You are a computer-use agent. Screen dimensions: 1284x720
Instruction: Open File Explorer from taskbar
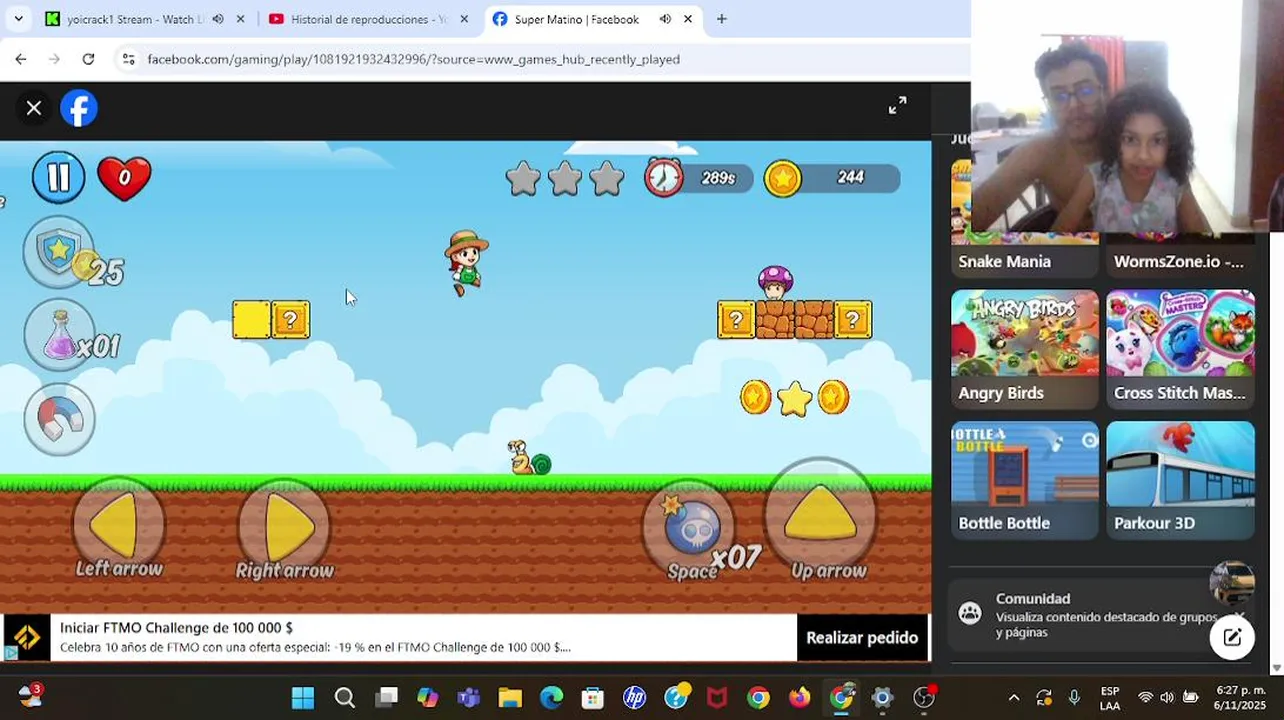click(x=510, y=697)
